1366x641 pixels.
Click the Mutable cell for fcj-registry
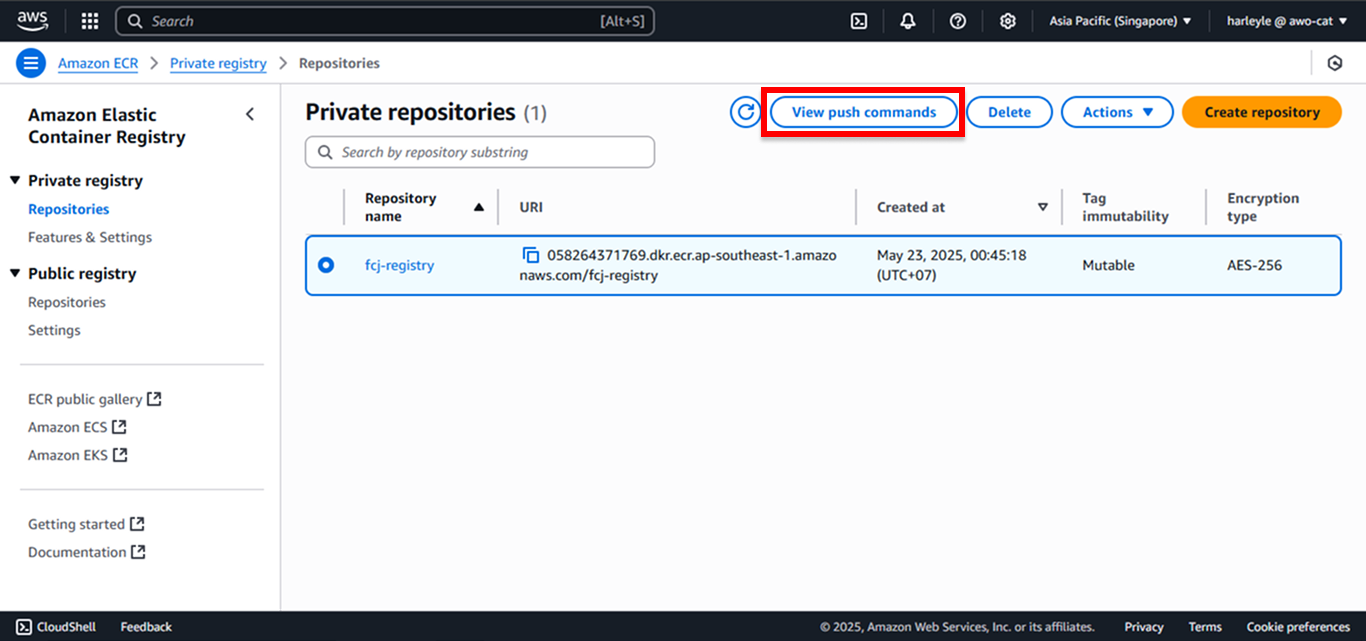1108,265
